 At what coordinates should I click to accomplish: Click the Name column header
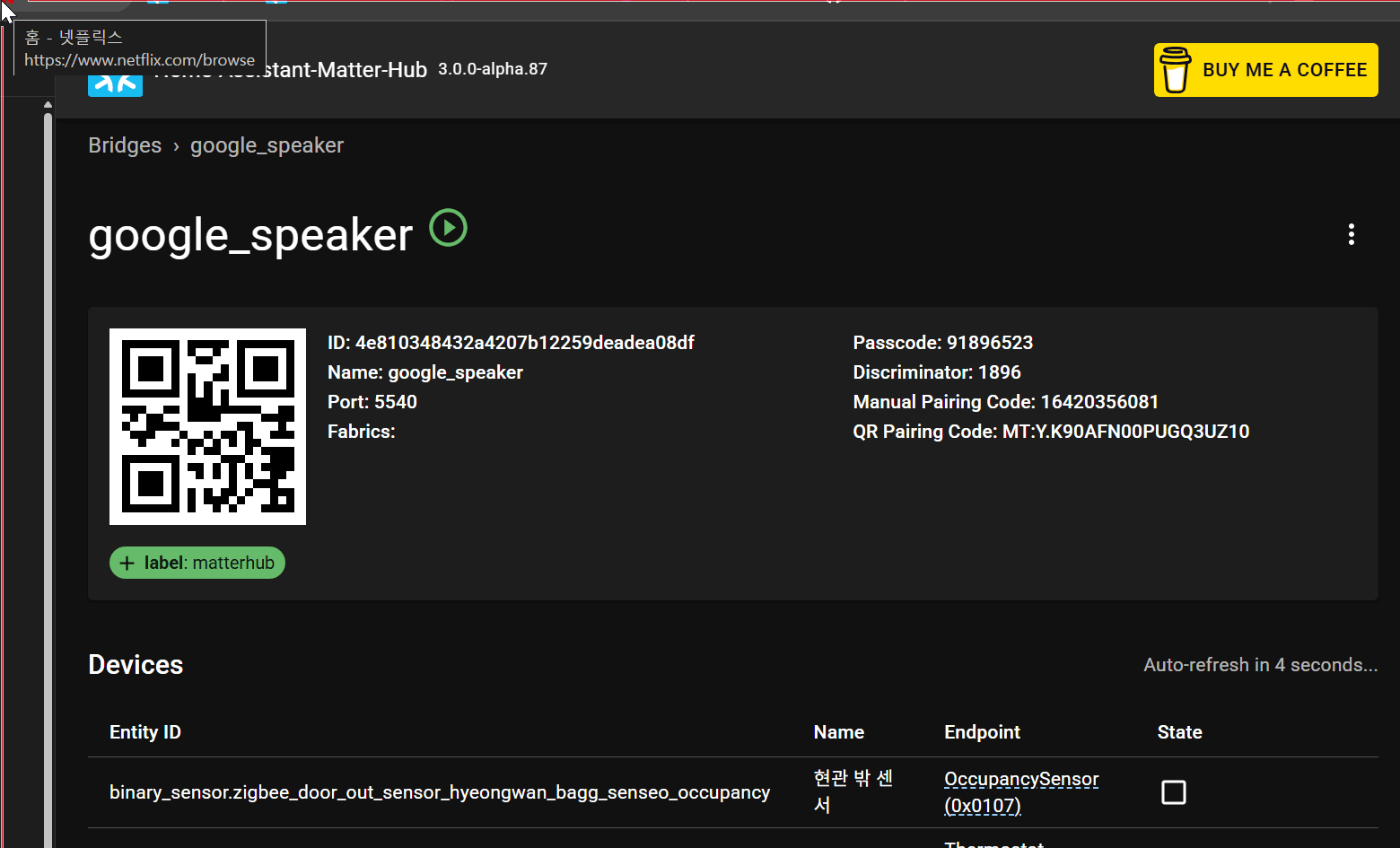(839, 732)
